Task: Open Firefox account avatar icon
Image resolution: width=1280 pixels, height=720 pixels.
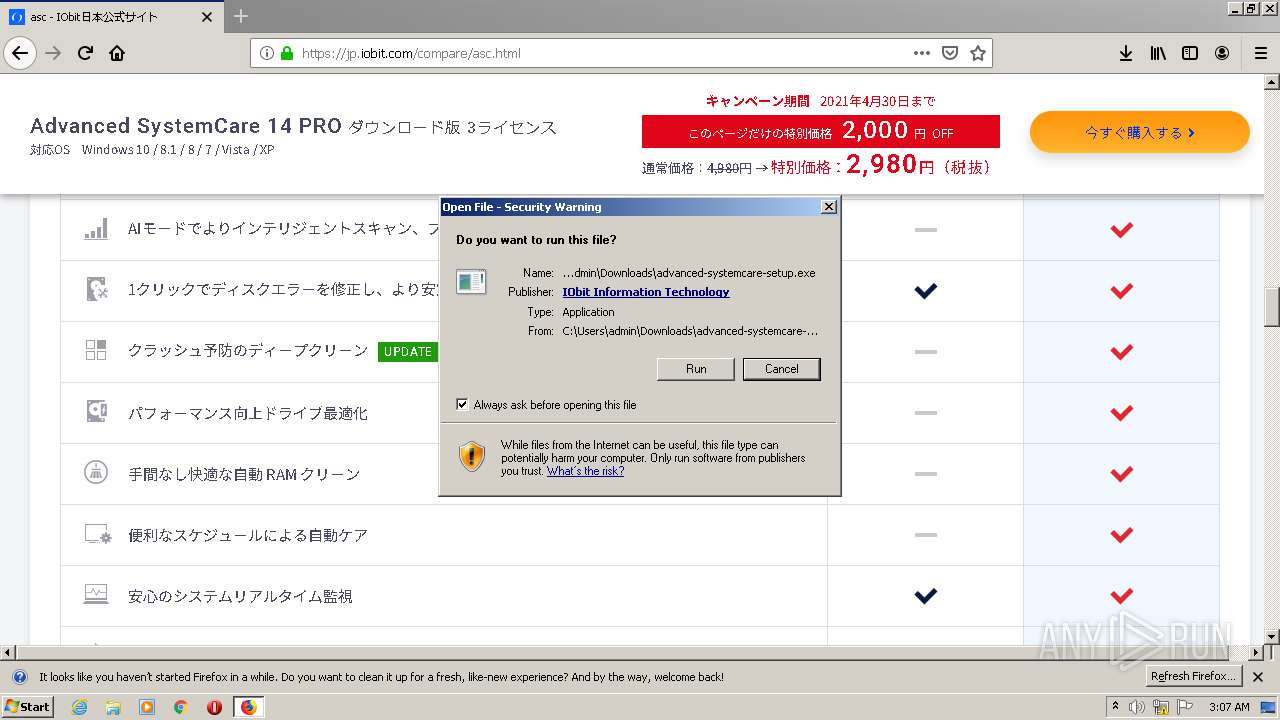Action: click(1222, 53)
